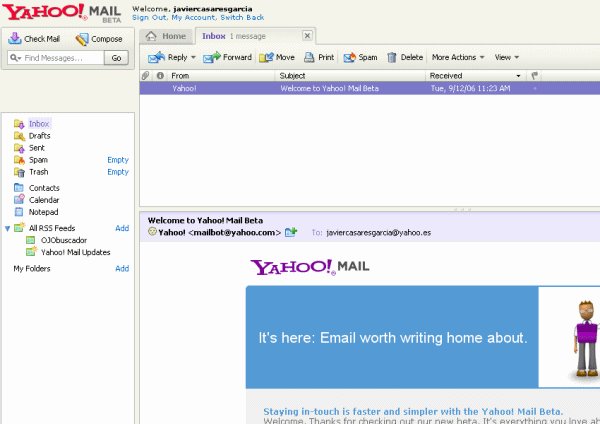Click the add-to-contacts icon beside mailbot address

[291, 232]
